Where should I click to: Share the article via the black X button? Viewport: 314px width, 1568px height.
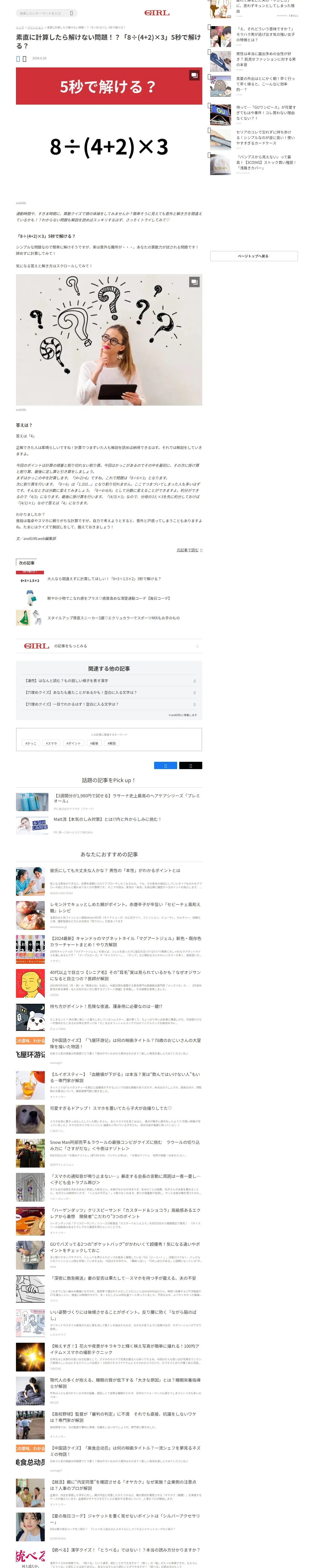click(x=190, y=765)
